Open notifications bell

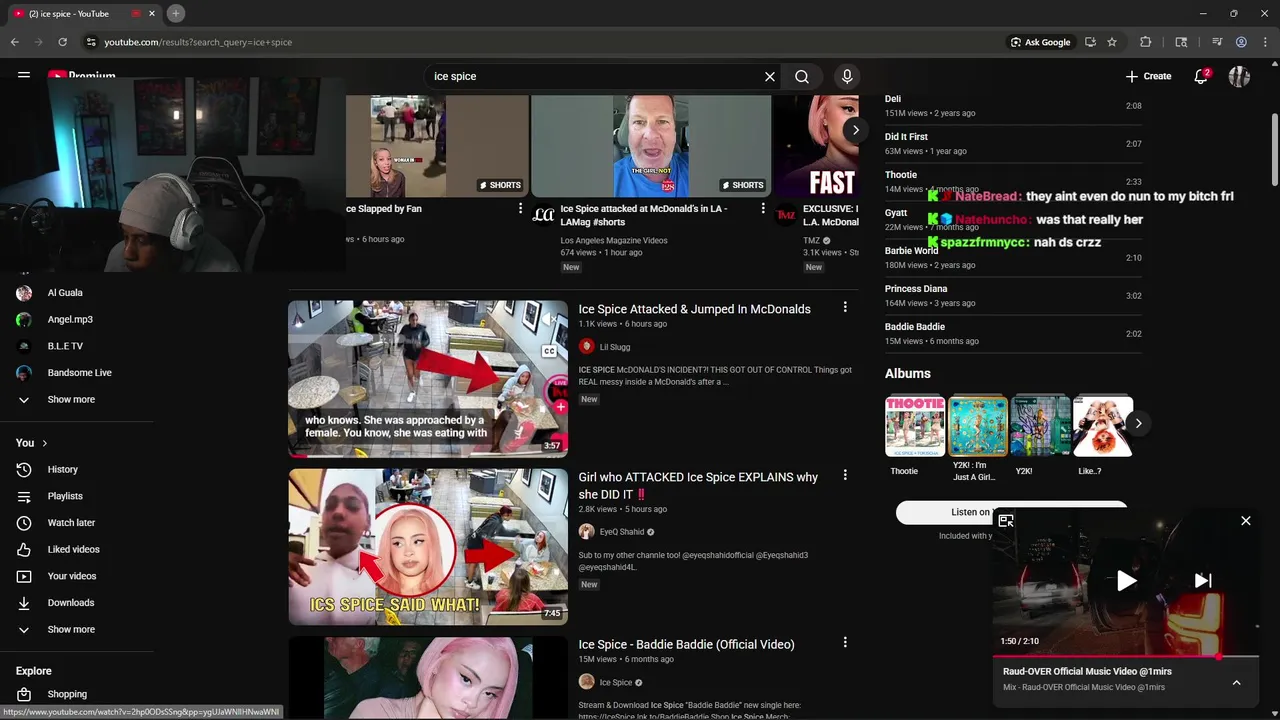point(1201,76)
